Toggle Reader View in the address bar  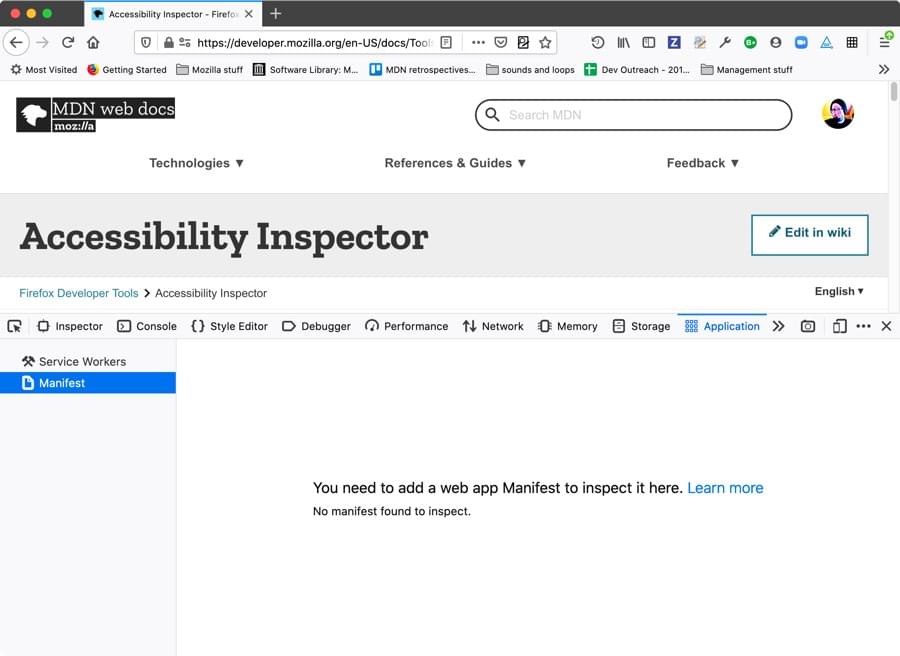[446, 43]
